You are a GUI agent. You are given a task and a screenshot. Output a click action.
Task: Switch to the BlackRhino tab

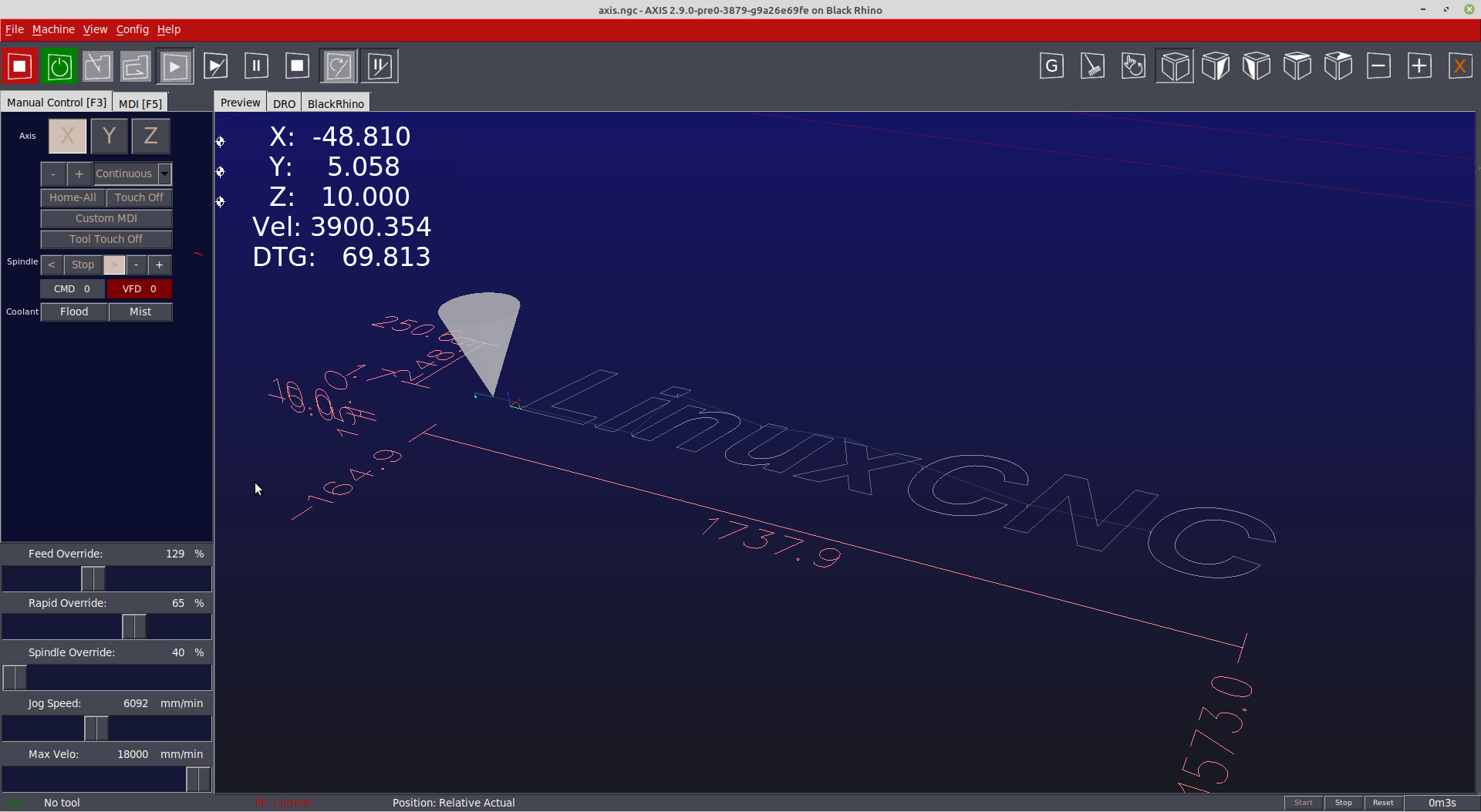[336, 103]
